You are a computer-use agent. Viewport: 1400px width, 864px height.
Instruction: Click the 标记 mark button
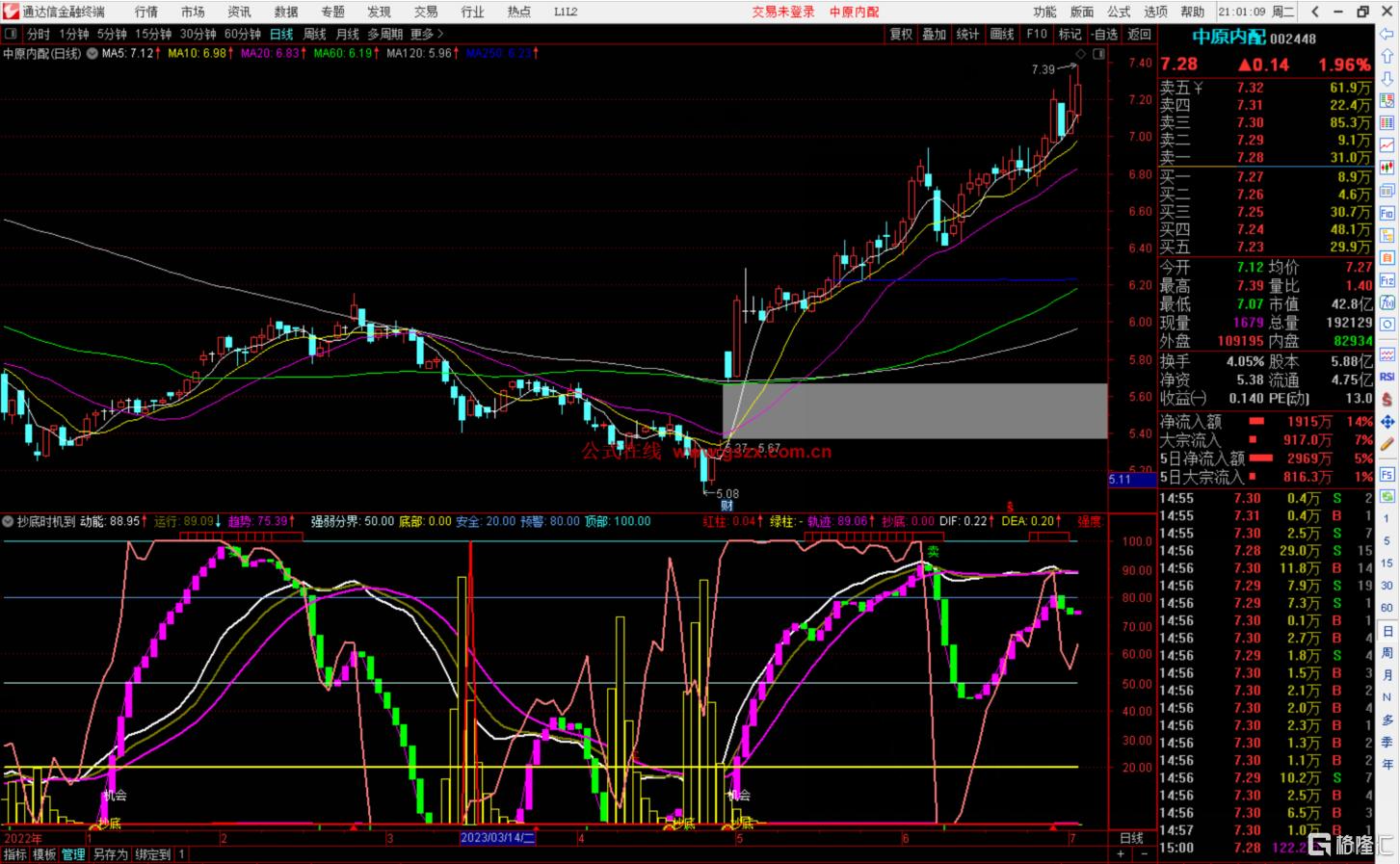(1070, 34)
